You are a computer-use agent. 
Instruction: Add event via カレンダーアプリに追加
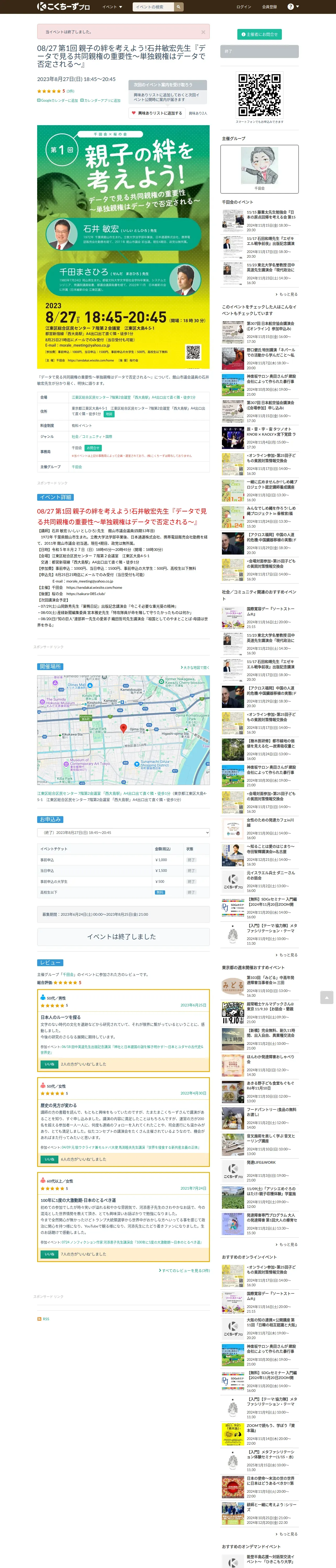pyautogui.click(x=101, y=100)
